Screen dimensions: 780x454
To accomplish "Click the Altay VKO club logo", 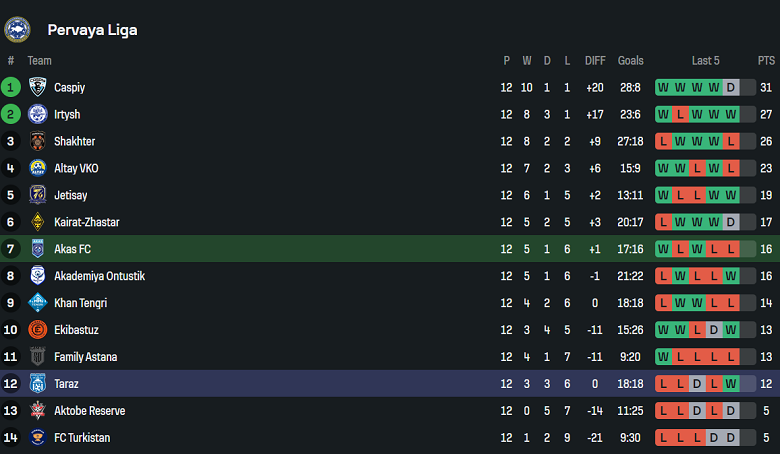I will coord(38,168).
